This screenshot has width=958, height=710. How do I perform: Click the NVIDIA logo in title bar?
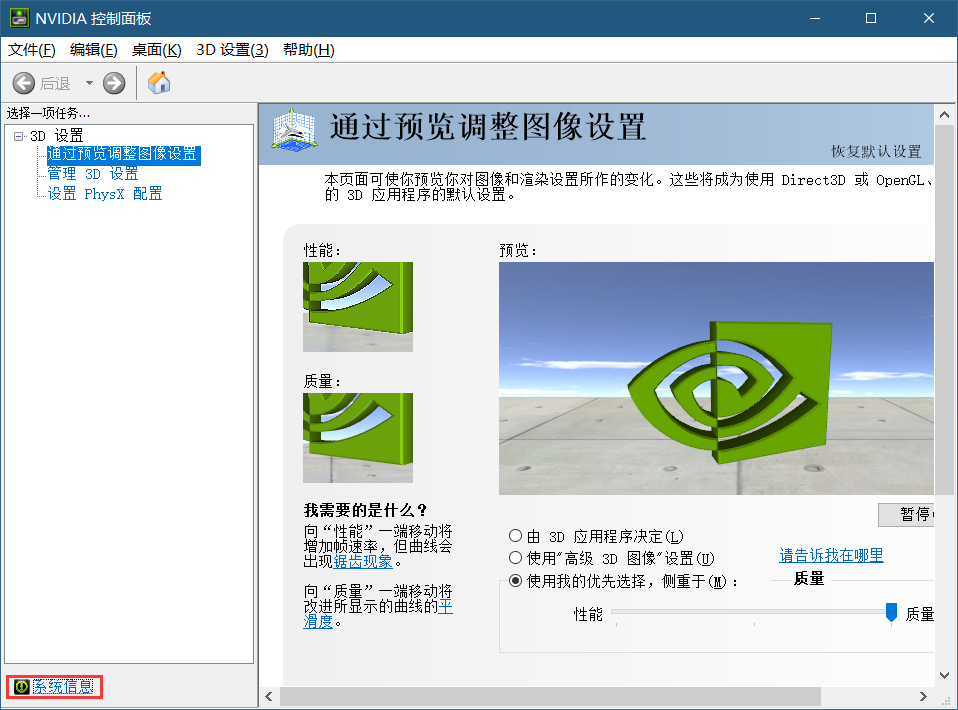coord(19,18)
